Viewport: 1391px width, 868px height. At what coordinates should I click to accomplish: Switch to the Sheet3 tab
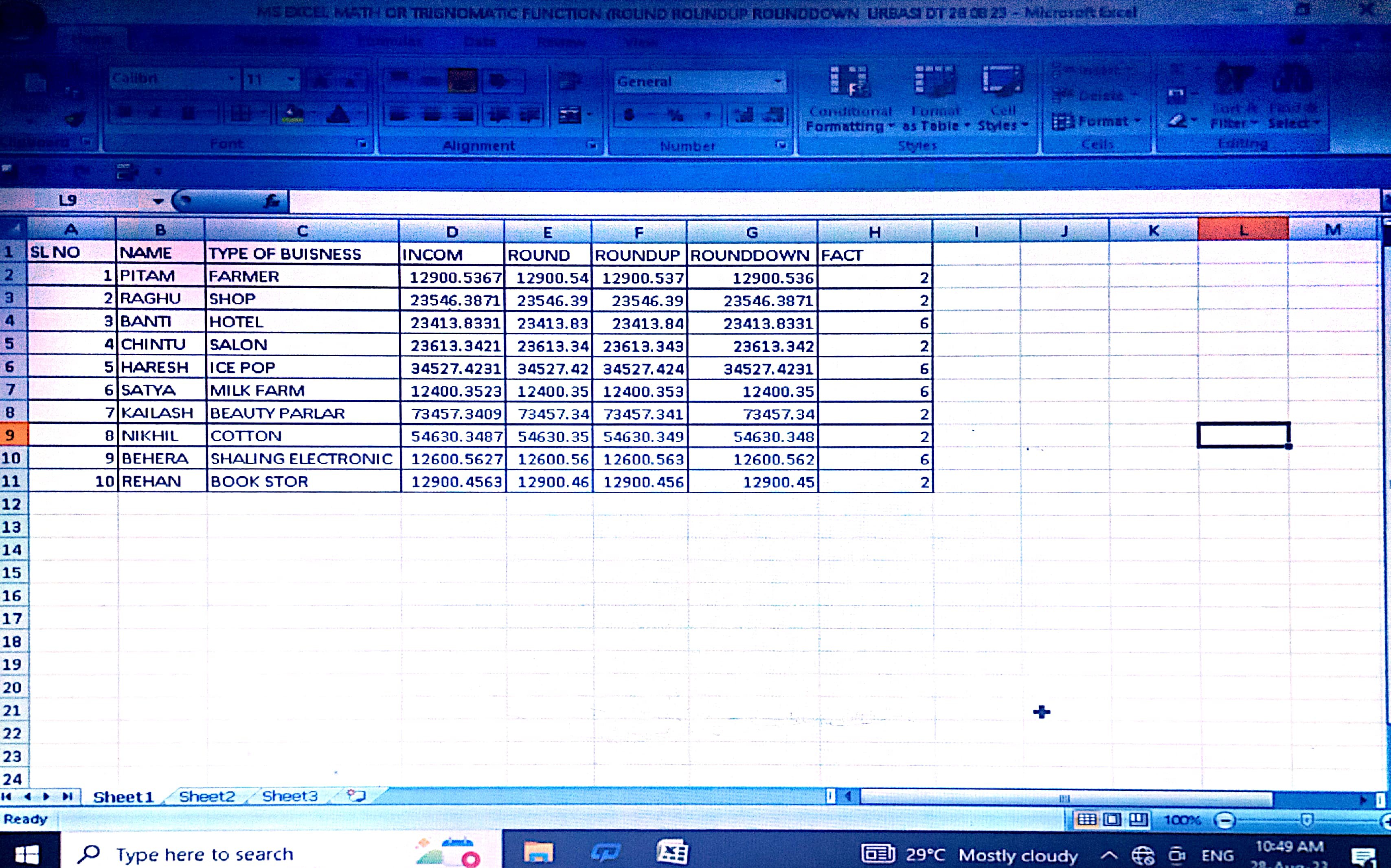[x=290, y=796]
